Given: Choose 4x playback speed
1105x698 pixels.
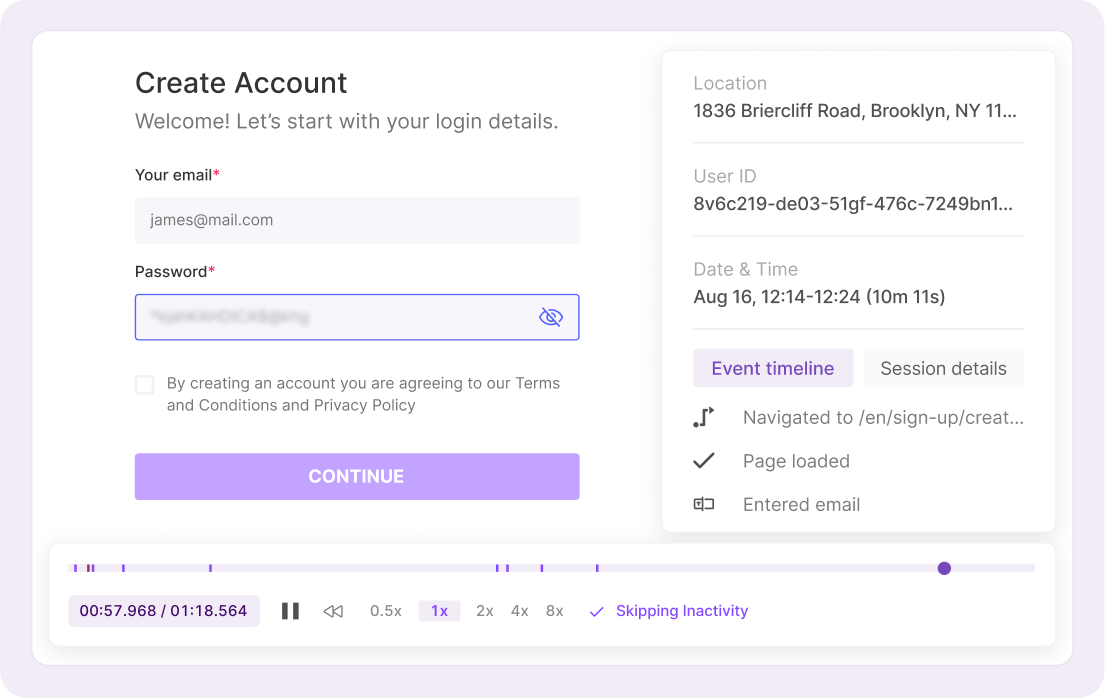Looking at the screenshot, I should coord(519,611).
